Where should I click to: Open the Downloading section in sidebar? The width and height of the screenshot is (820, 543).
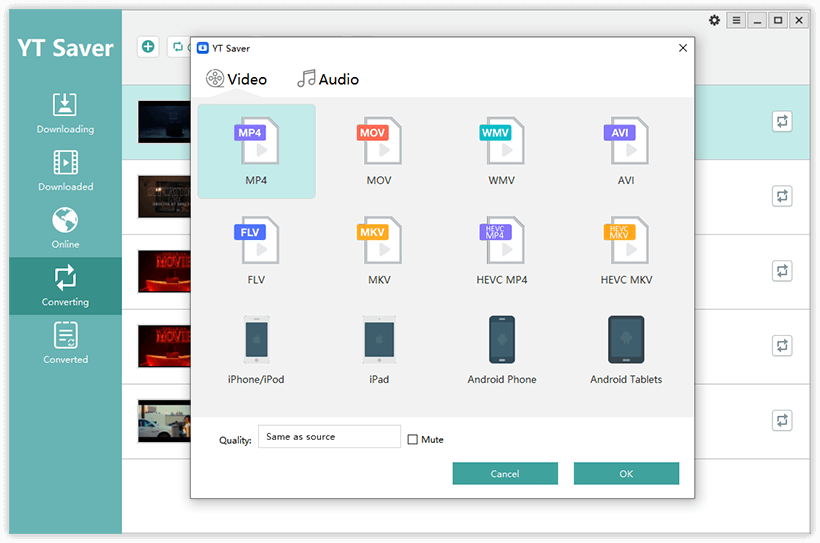click(x=65, y=114)
